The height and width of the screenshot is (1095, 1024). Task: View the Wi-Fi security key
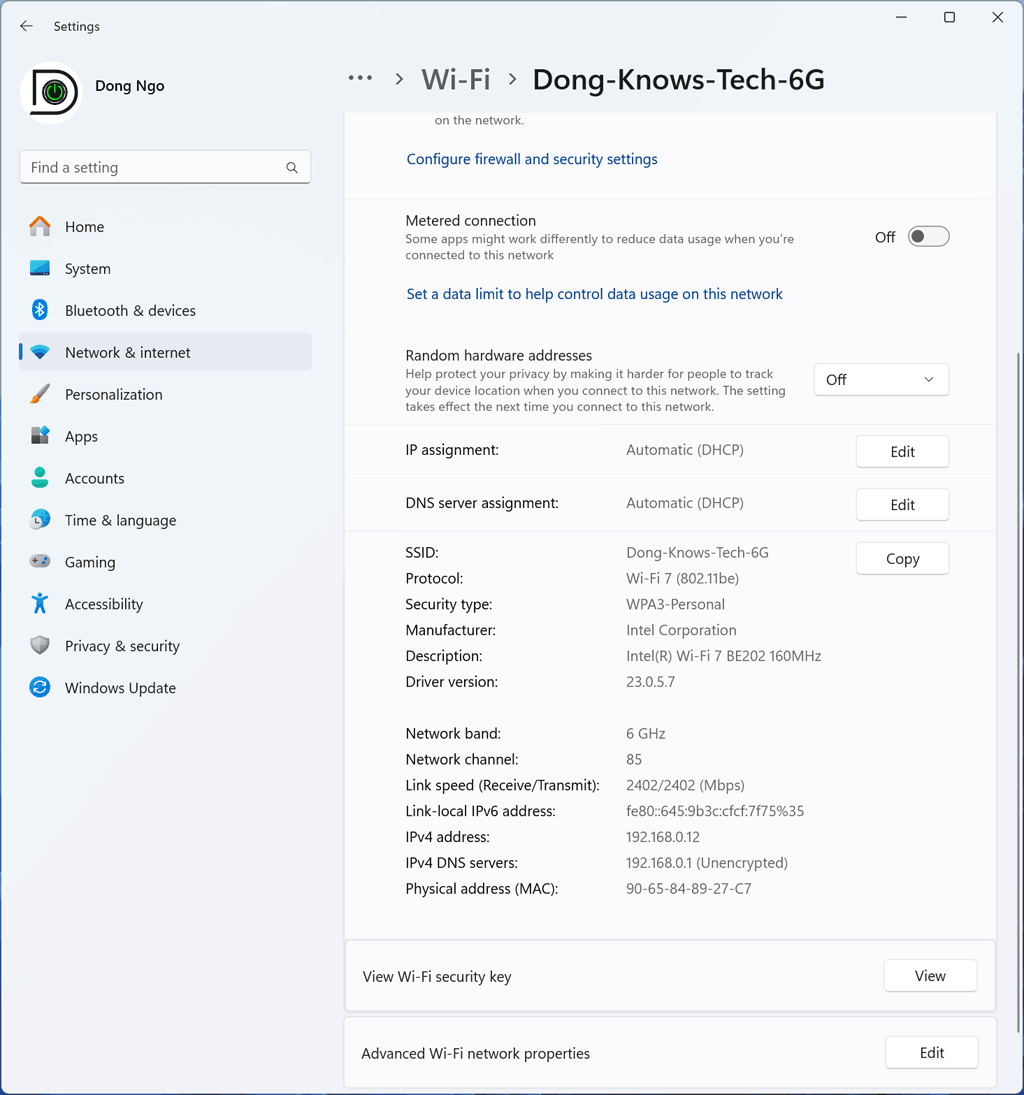[930, 976]
